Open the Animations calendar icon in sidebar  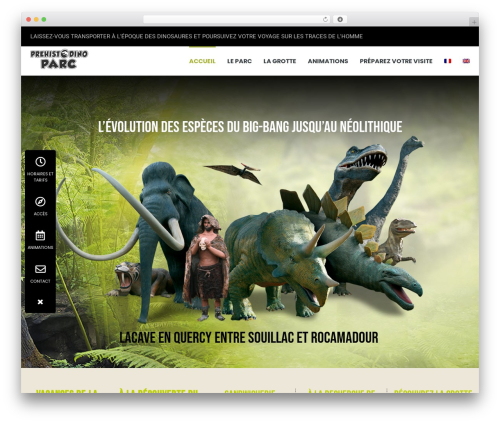[40, 235]
